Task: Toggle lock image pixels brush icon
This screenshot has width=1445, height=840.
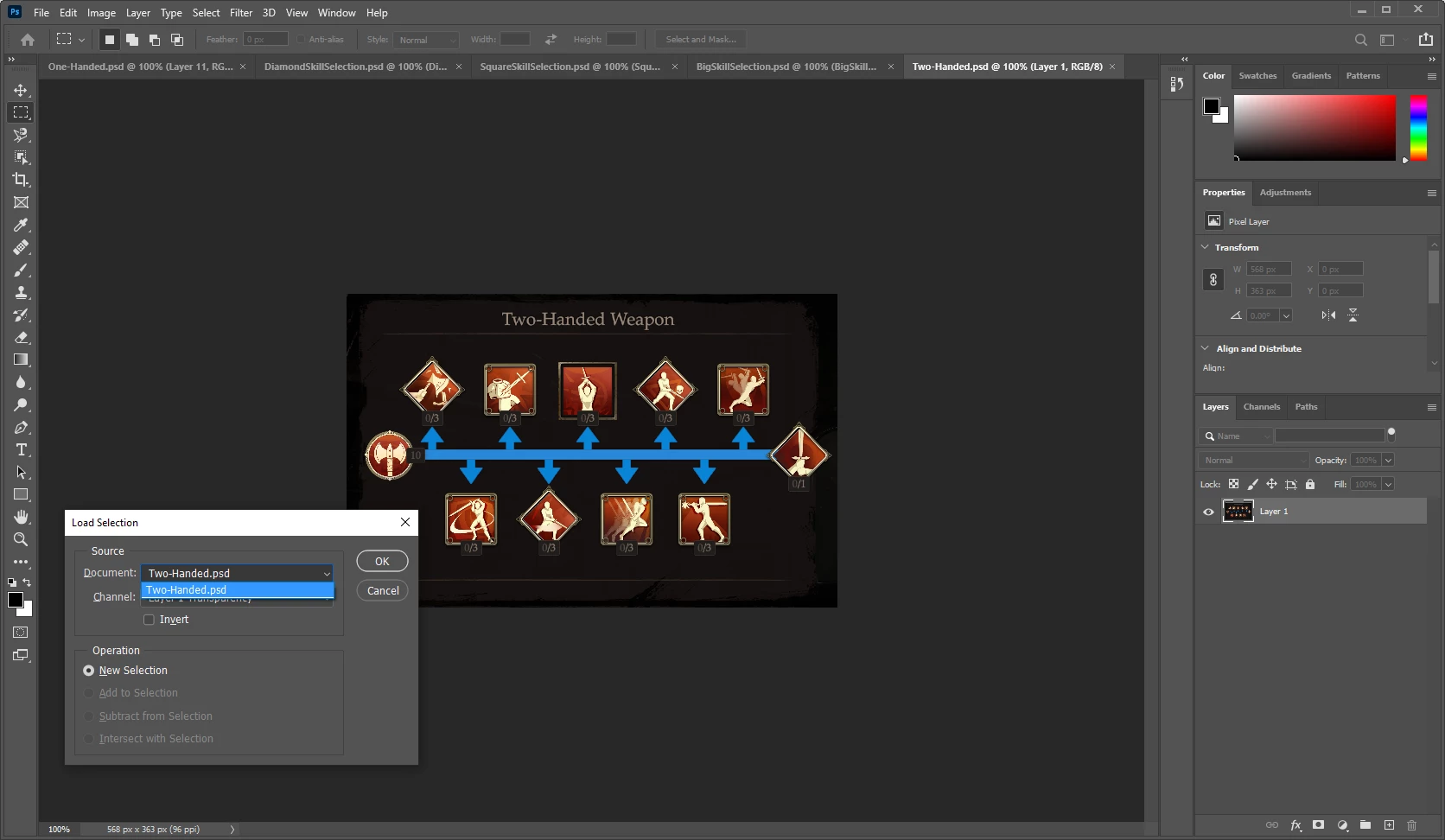Action: point(1252,484)
